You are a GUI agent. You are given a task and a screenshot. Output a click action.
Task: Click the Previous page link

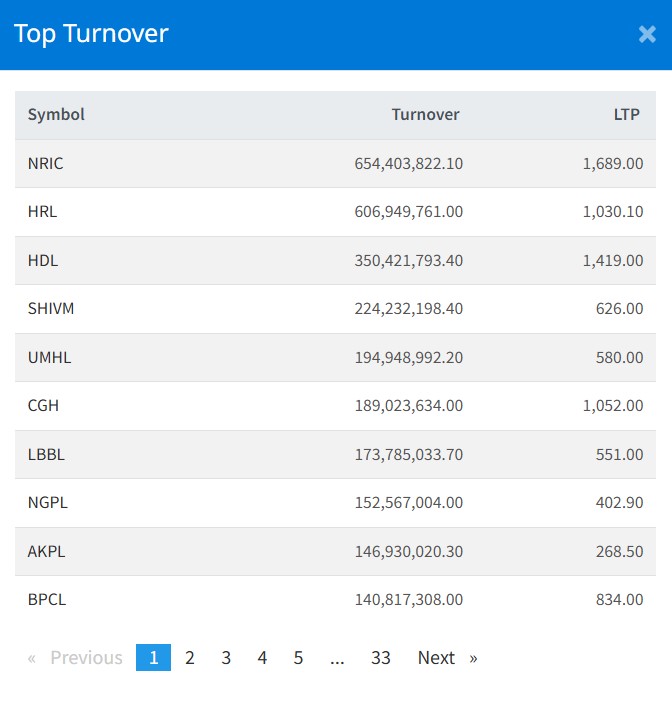coord(76,658)
